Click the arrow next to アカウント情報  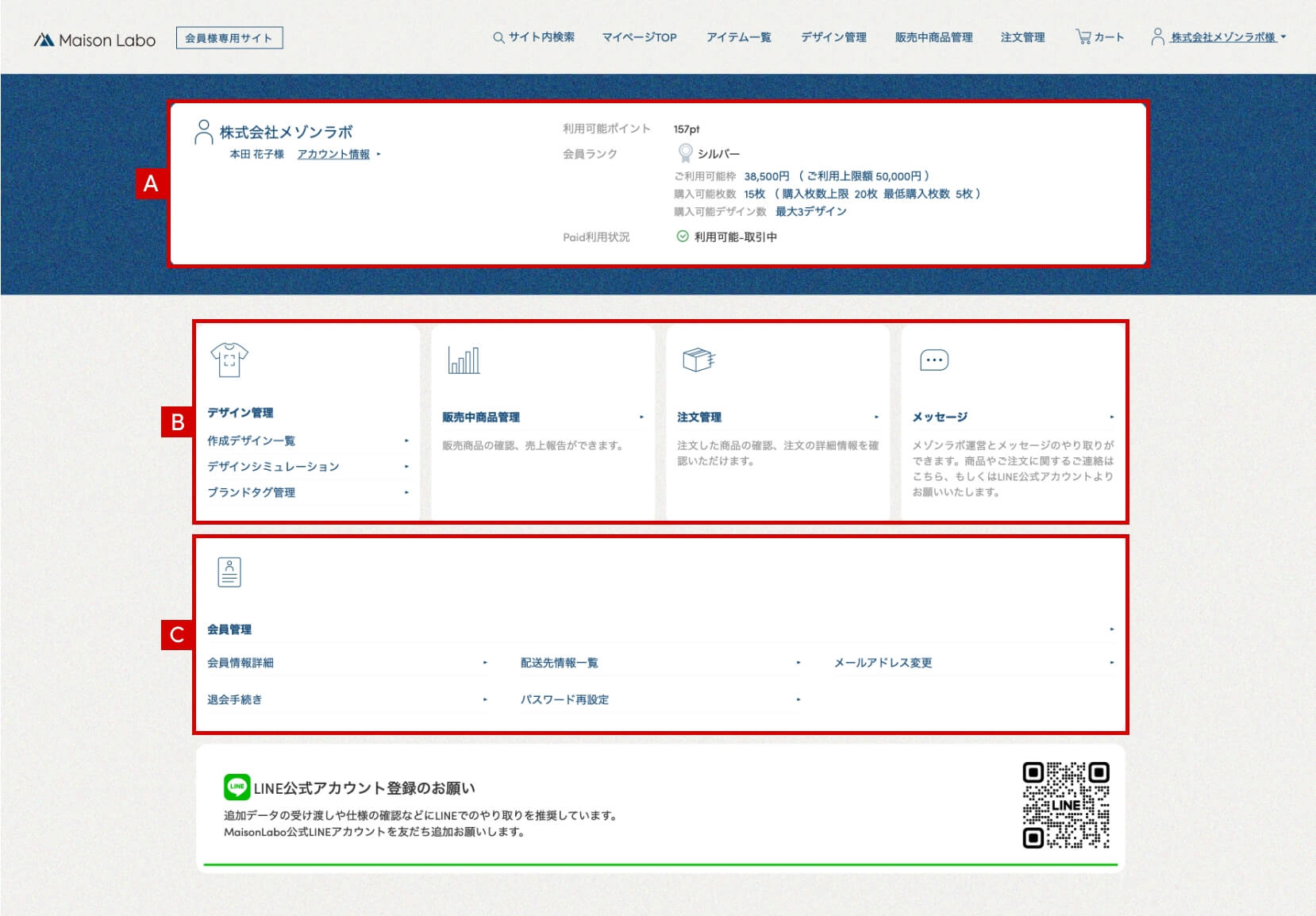(379, 154)
